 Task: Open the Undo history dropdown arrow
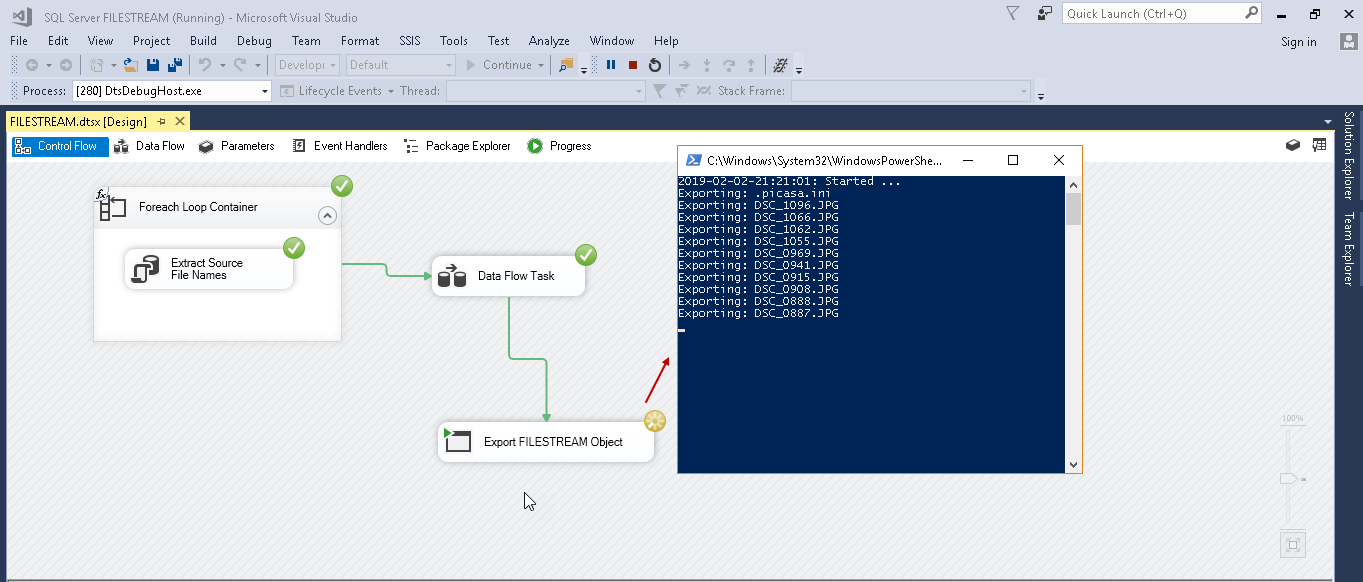[221, 65]
